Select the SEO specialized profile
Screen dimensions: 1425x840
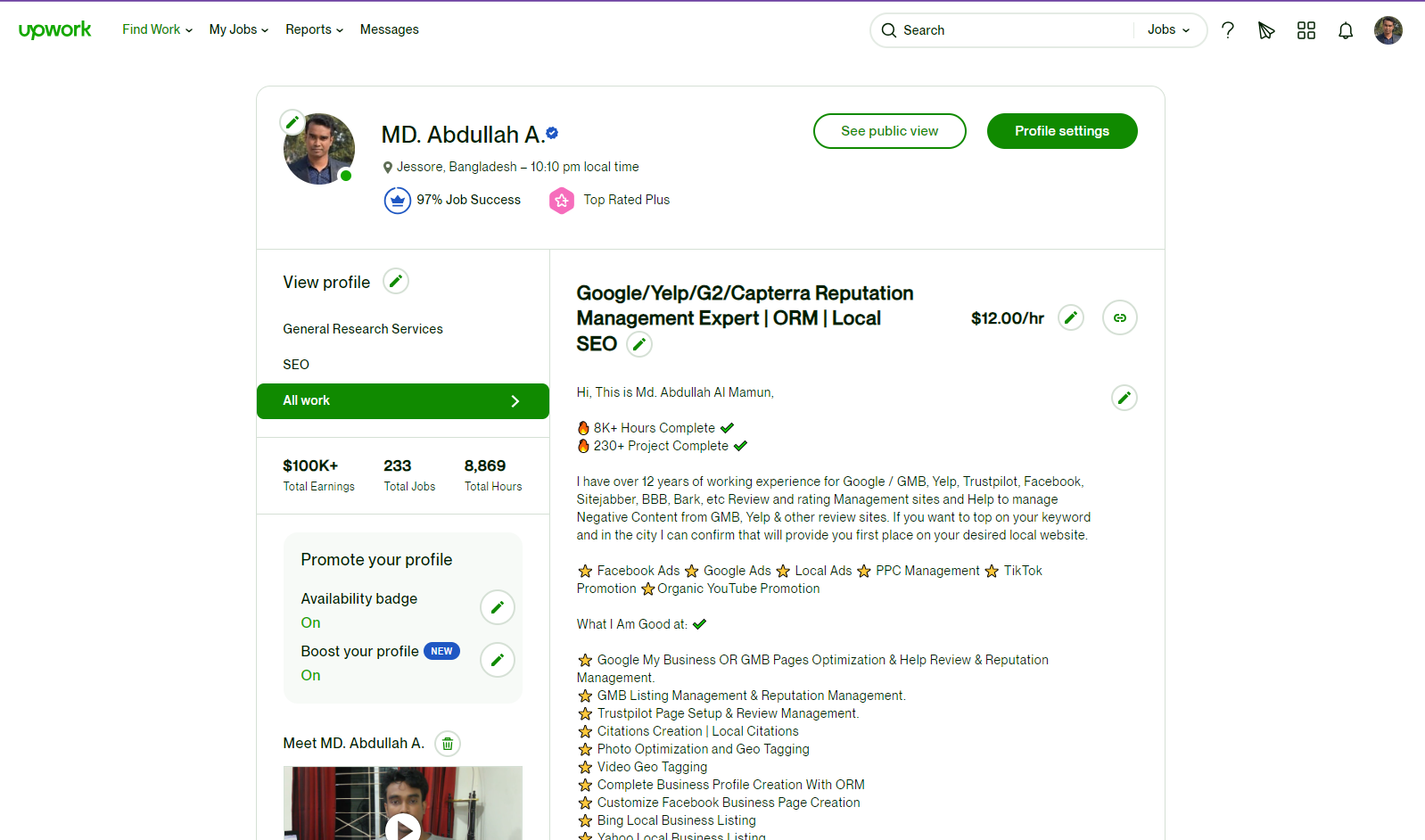point(296,365)
